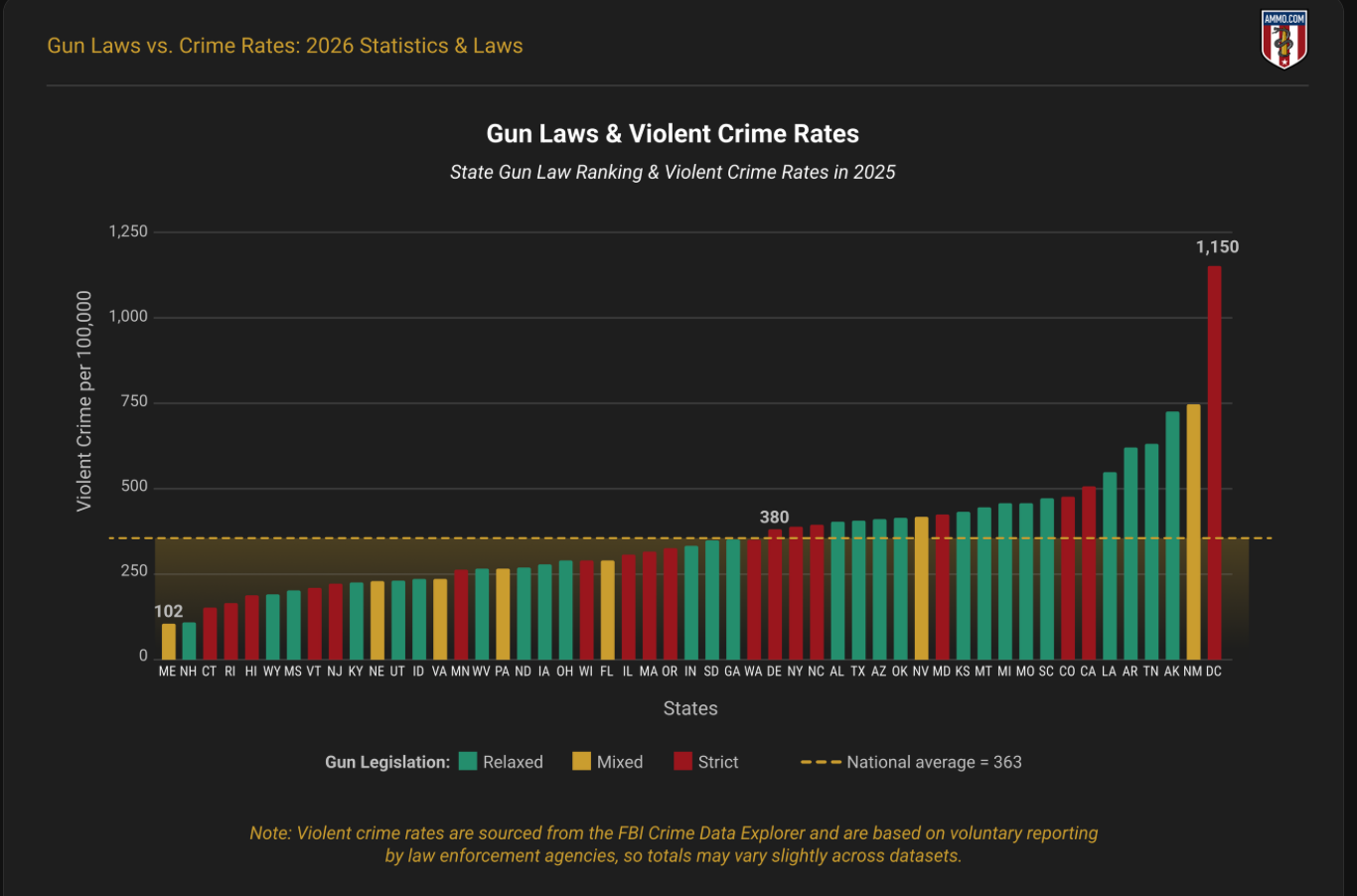This screenshot has height=896, width=1357.
Task: Select the yellow NM bar
Action: [1193, 531]
